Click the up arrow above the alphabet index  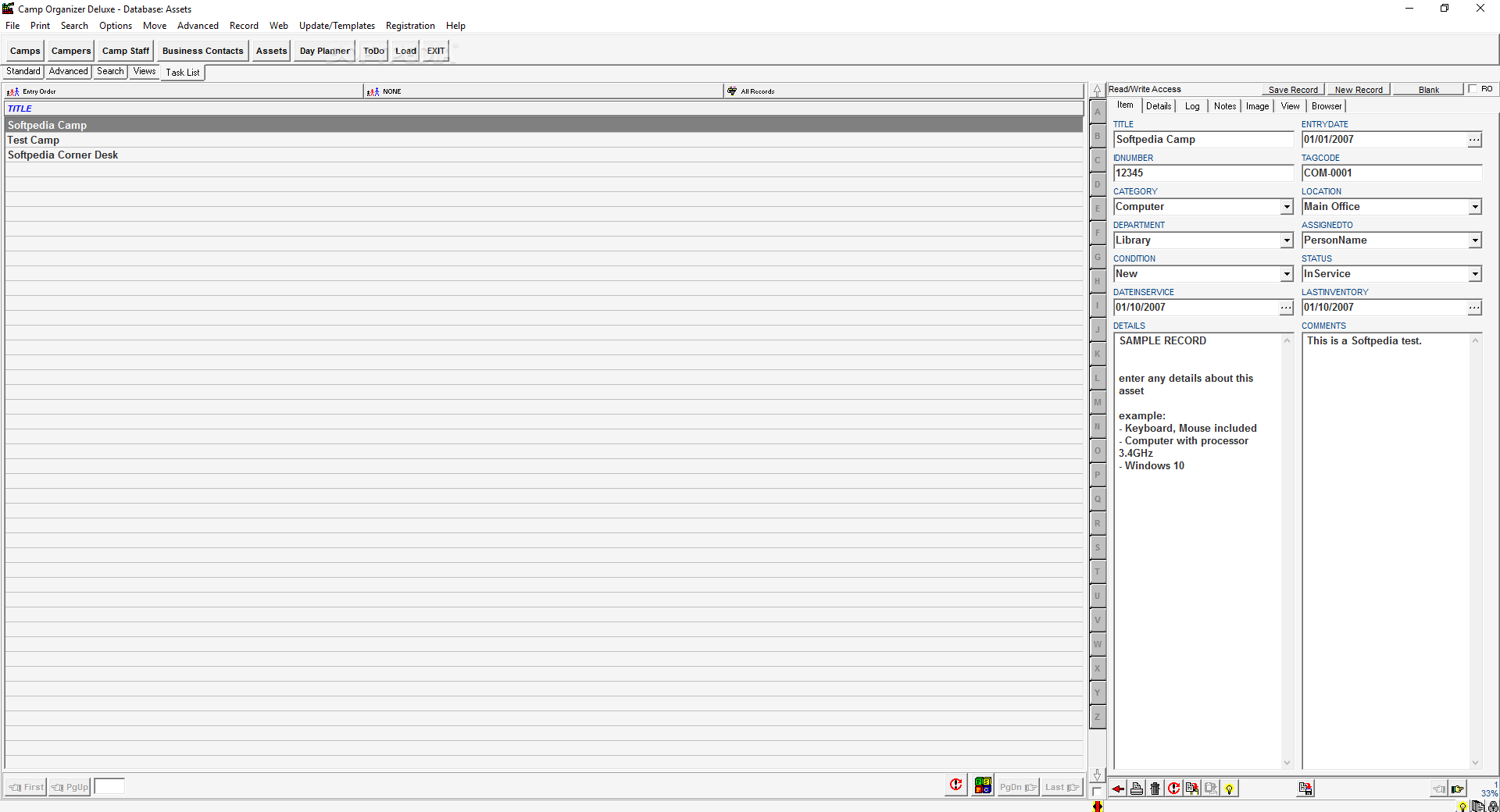pyautogui.click(x=1098, y=91)
